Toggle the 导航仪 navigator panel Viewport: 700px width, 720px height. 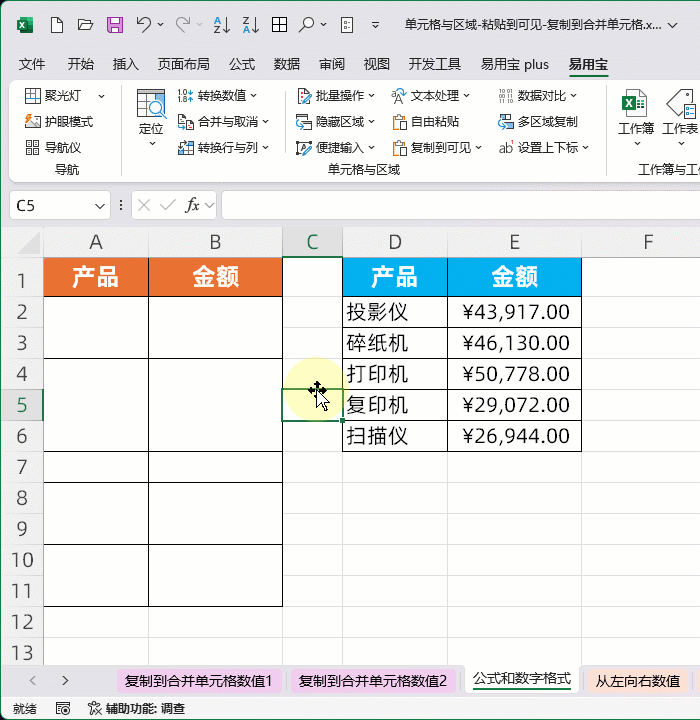pos(53,148)
